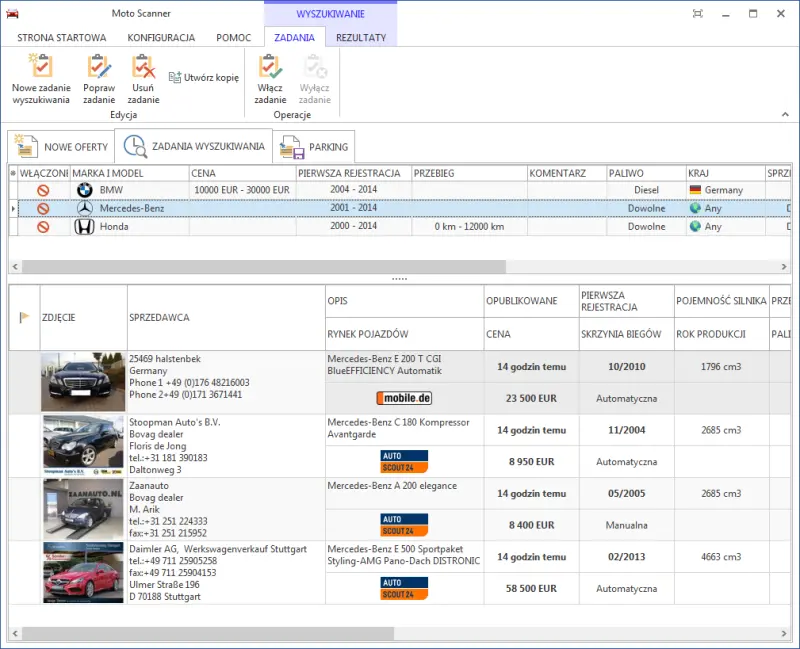Click Popraw zadanie ribbon icon
This screenshot has width=800, height=649.
tap(99, 66)
